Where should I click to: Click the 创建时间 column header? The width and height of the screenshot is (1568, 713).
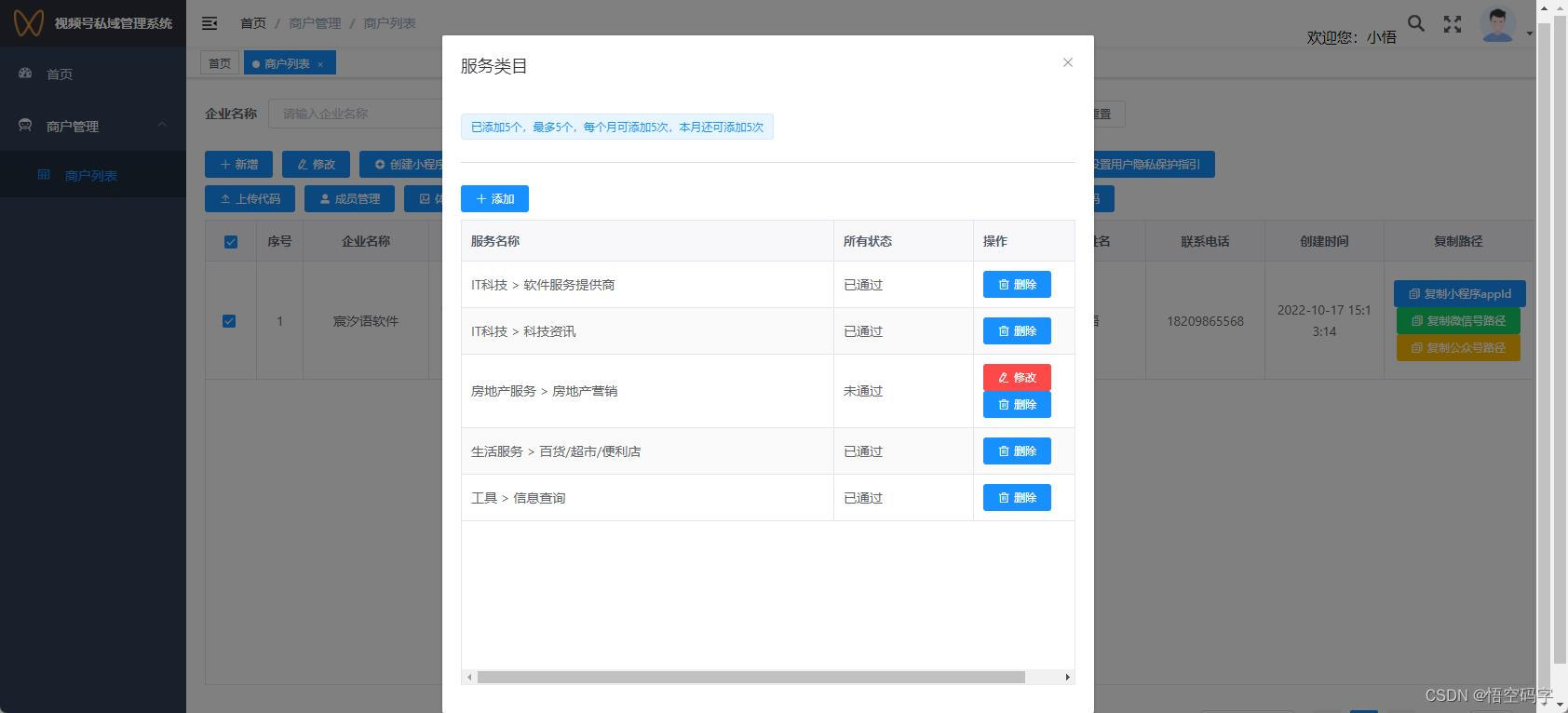pos(1324,241)
